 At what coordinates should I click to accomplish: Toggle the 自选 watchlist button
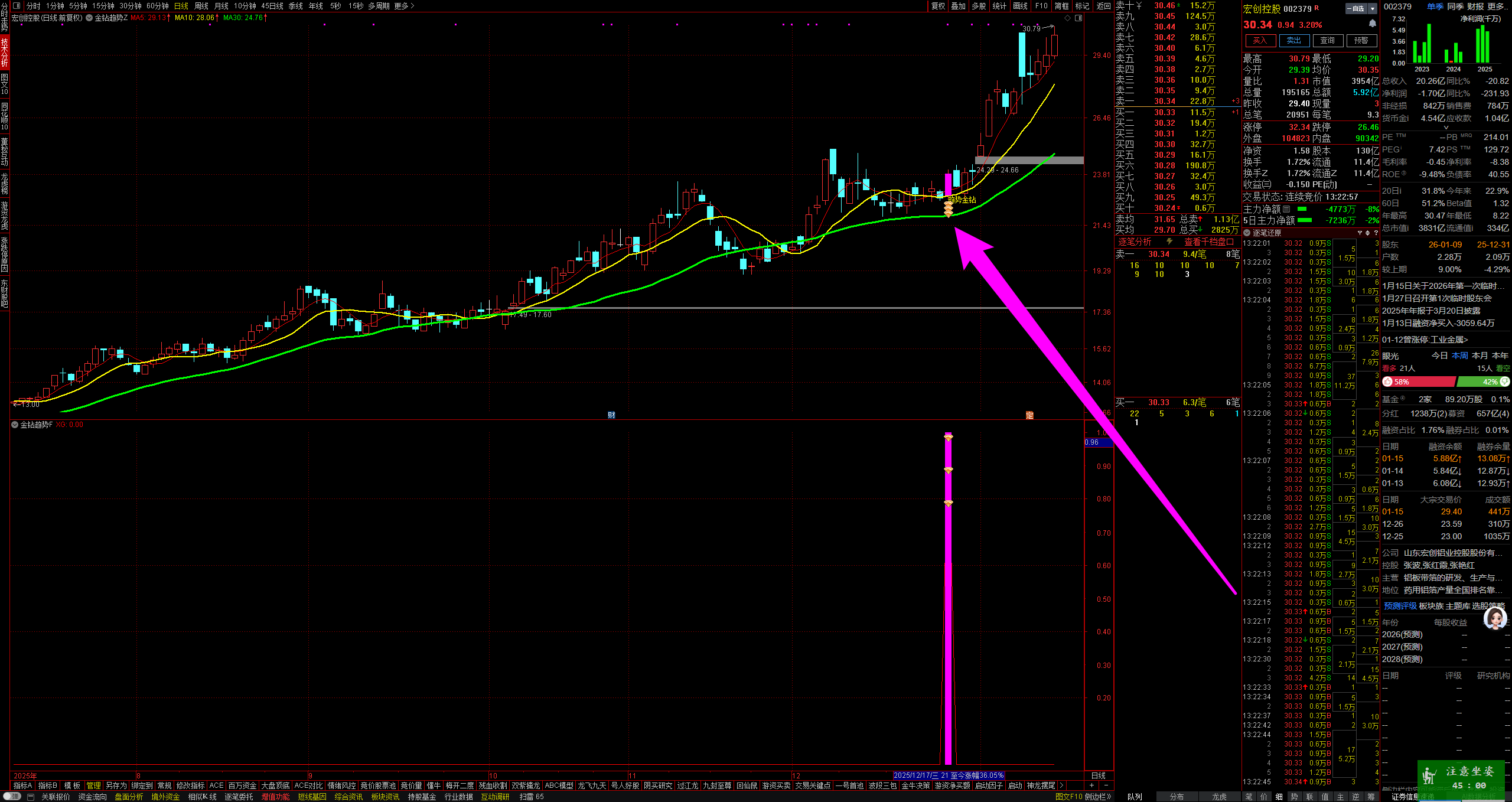[x=1355, y=8]
